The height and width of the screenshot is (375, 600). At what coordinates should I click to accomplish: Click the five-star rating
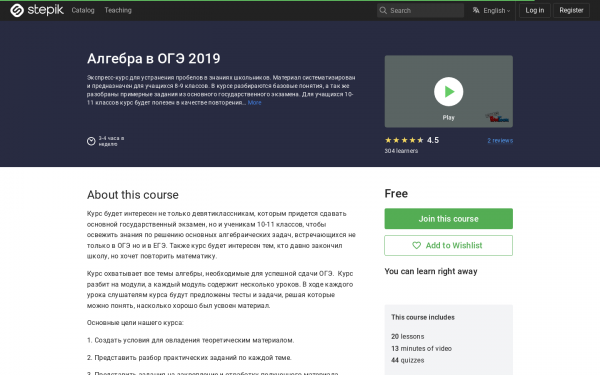(x=404, y=140)
